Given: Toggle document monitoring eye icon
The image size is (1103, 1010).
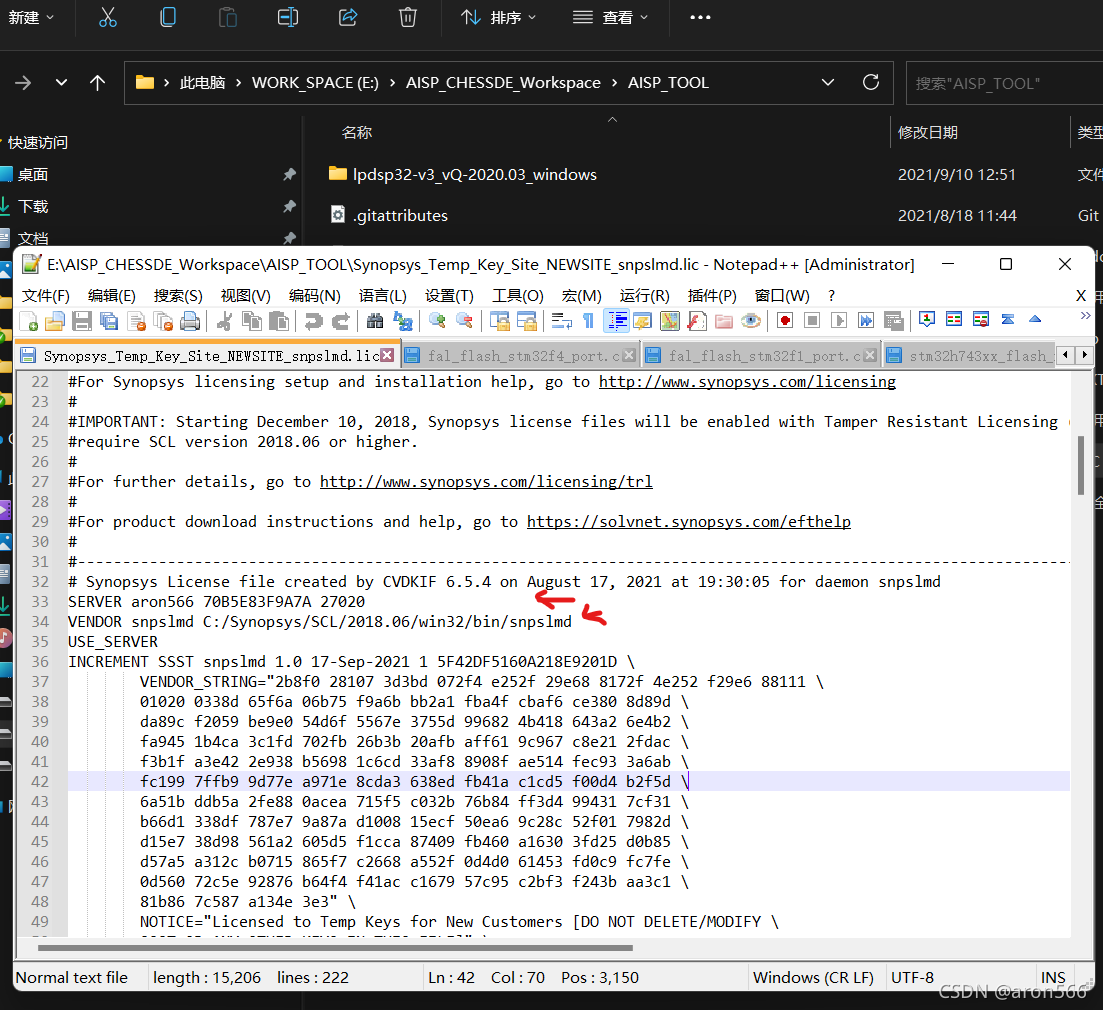Looking at the screenshot, I should click(x=751, y=321).
